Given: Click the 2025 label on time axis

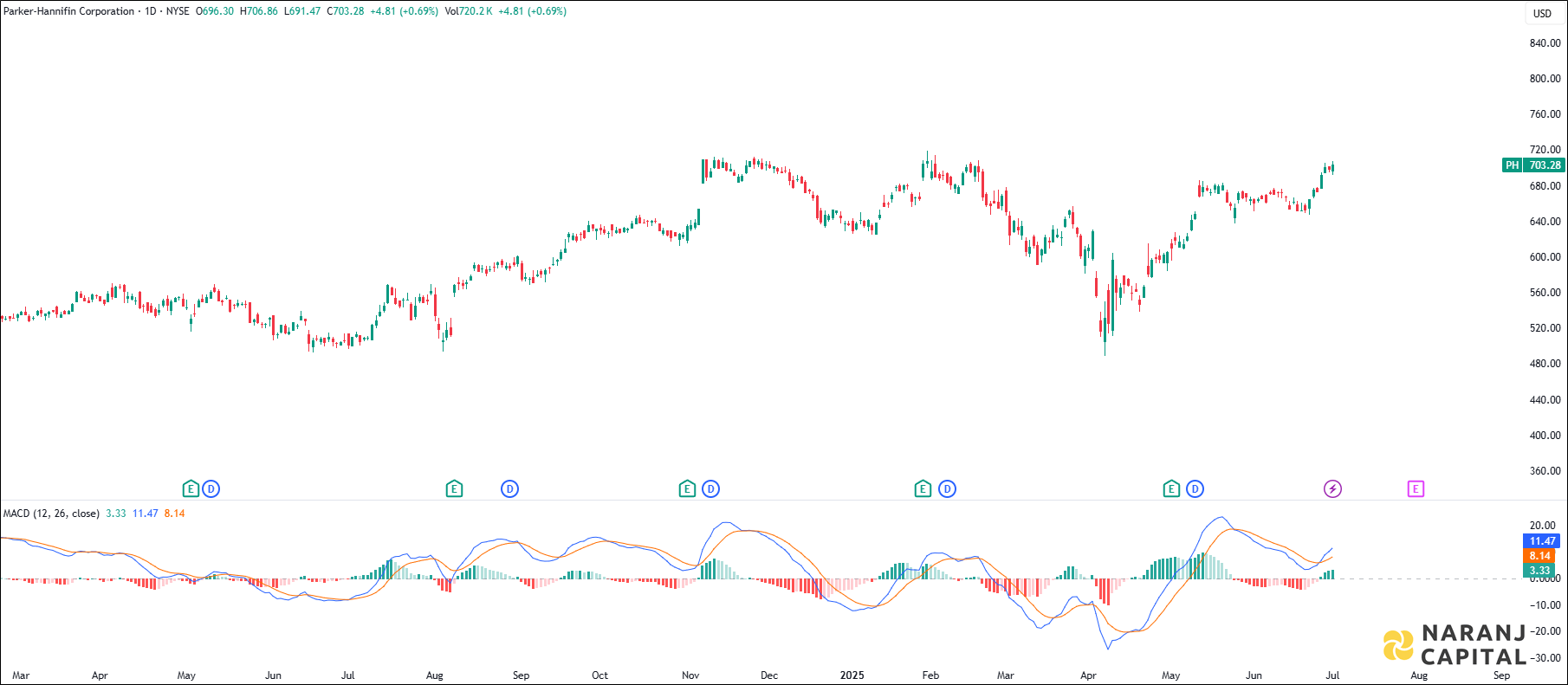Looking at the screenshot, I should click(x=852, y=675).
